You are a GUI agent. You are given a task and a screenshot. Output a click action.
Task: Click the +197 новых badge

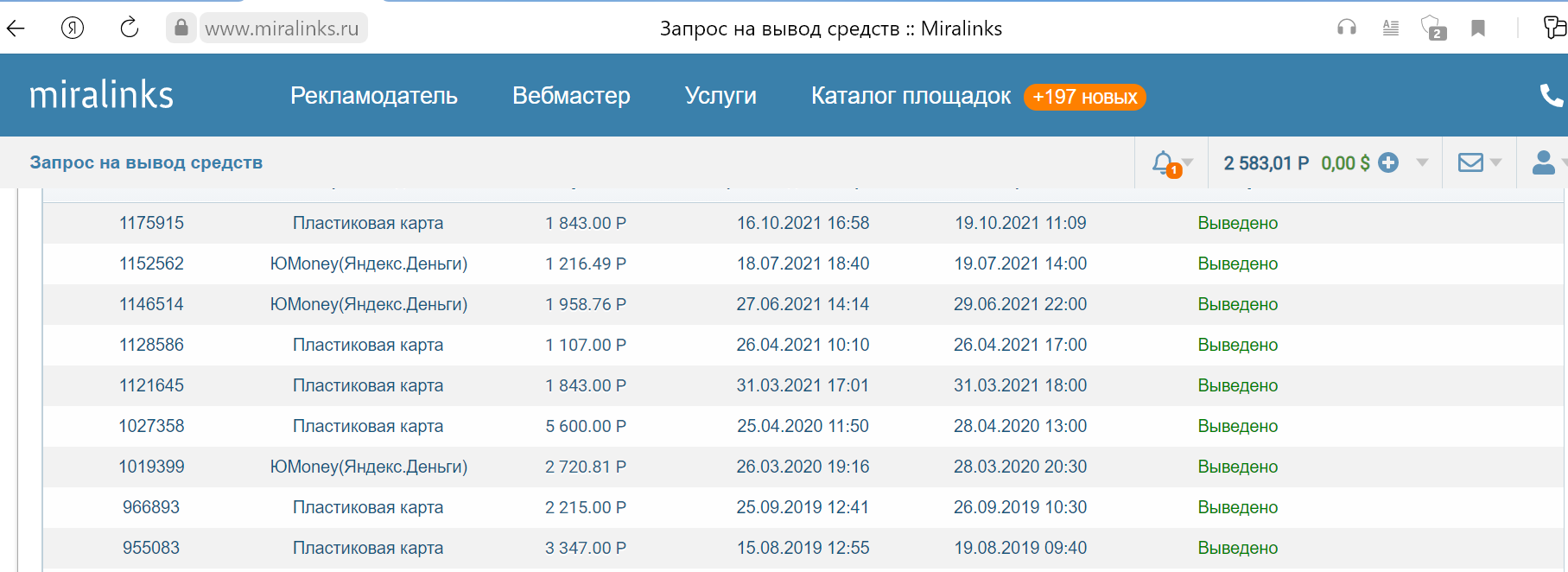click(1085, 97)
